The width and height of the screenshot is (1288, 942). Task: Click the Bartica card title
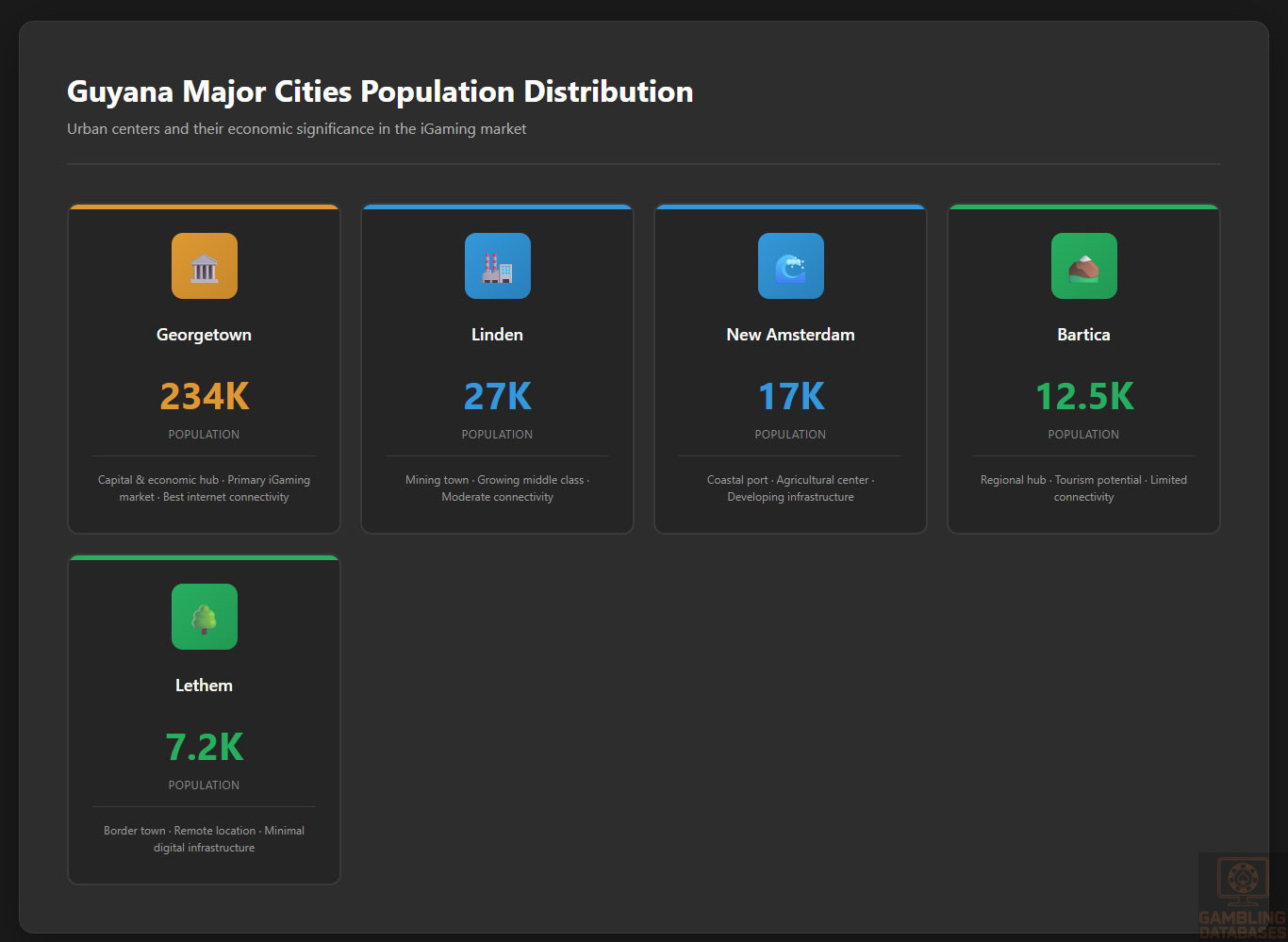tap(1084, 335)
